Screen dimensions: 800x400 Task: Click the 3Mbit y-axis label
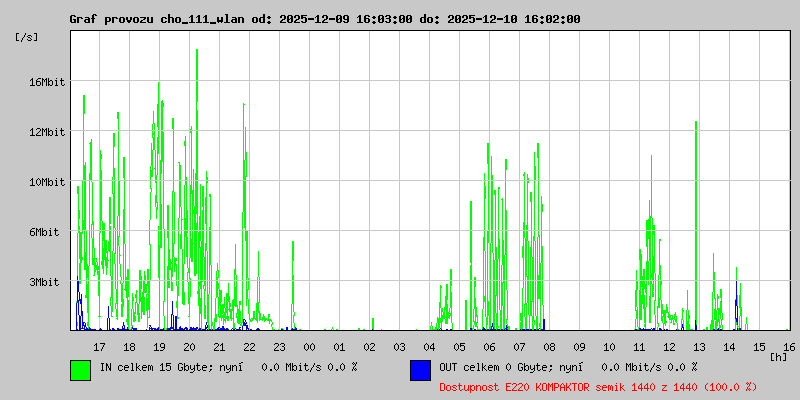point(43,282)
